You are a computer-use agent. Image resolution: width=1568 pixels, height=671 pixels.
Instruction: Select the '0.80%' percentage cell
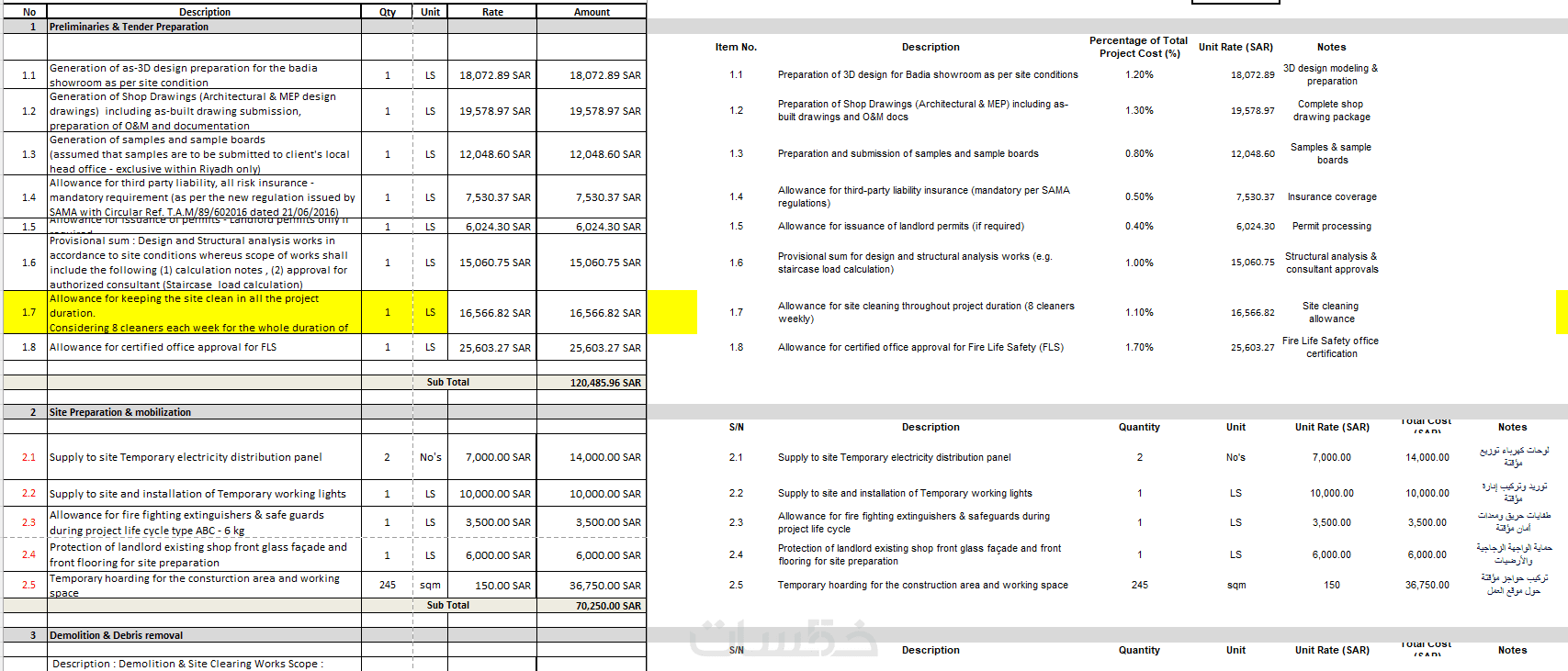(x=1139, y=153)
